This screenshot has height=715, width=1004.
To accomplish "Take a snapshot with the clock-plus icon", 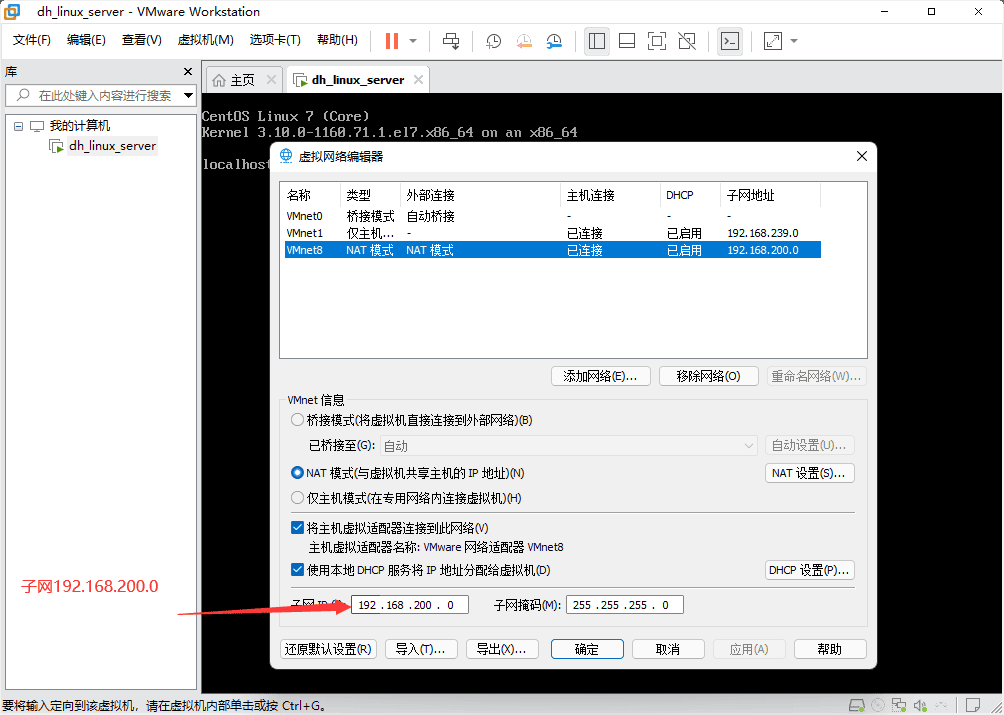I will pos(493,41).
